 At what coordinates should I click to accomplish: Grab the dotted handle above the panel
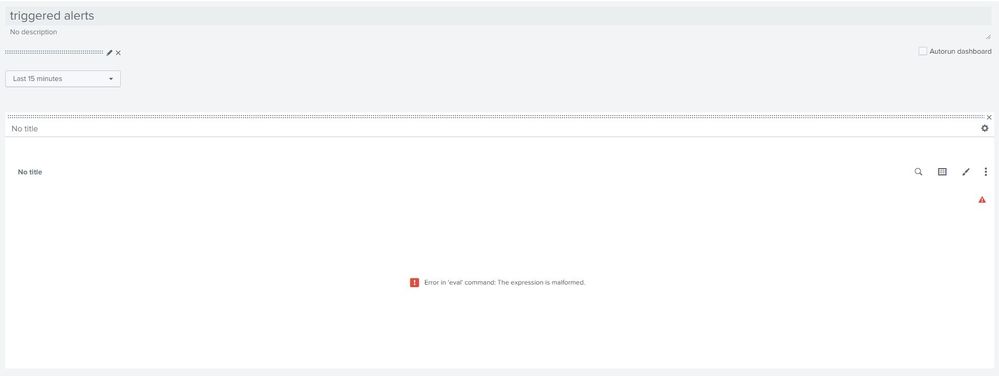(x=496, y=117)
